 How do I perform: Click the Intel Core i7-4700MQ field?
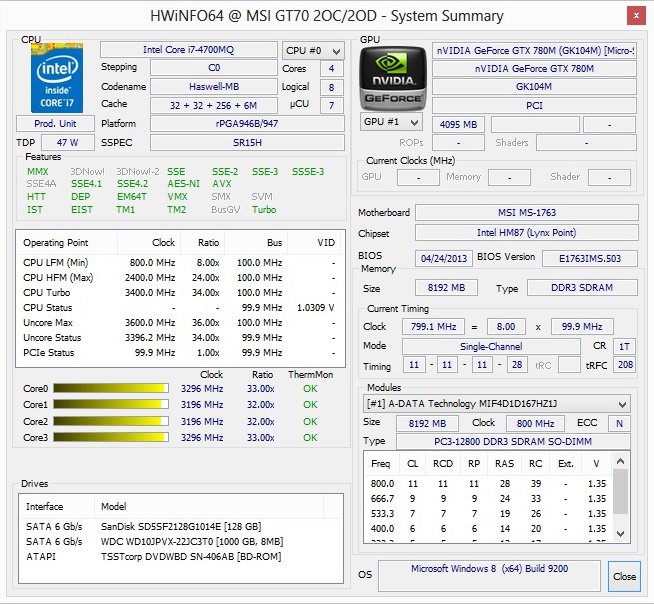click(x=189, y=50)
